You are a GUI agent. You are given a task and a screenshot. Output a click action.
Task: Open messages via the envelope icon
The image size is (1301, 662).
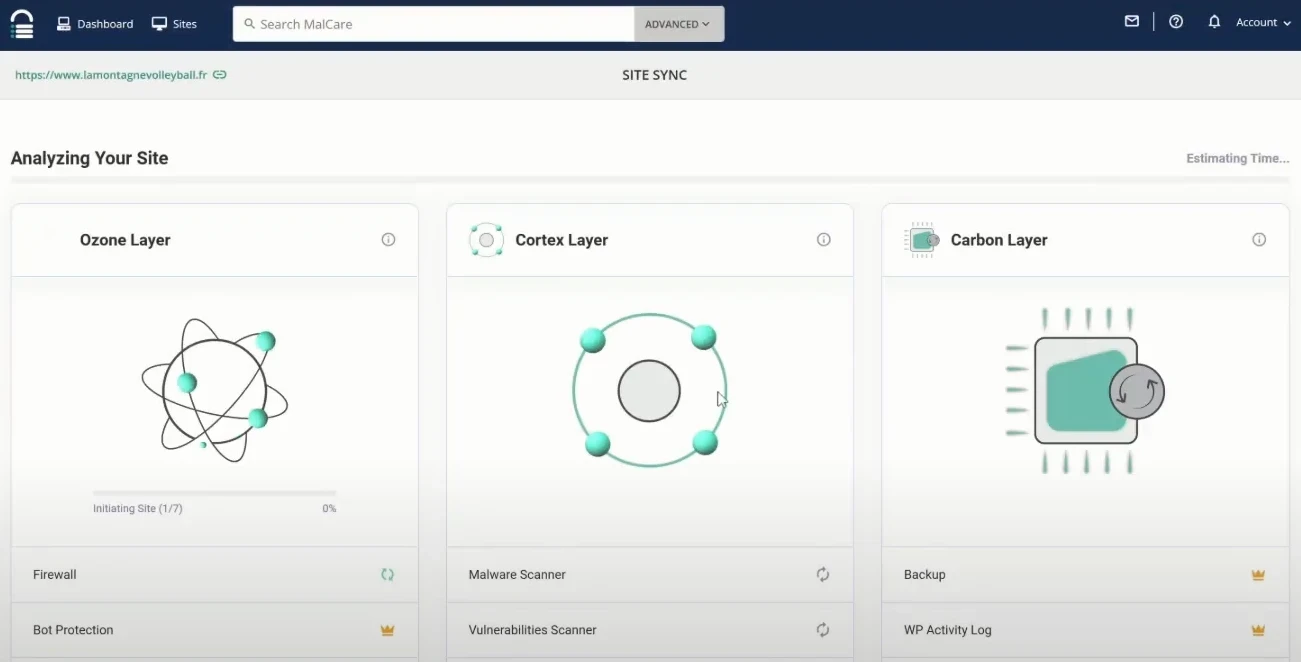coord(1131,21)
